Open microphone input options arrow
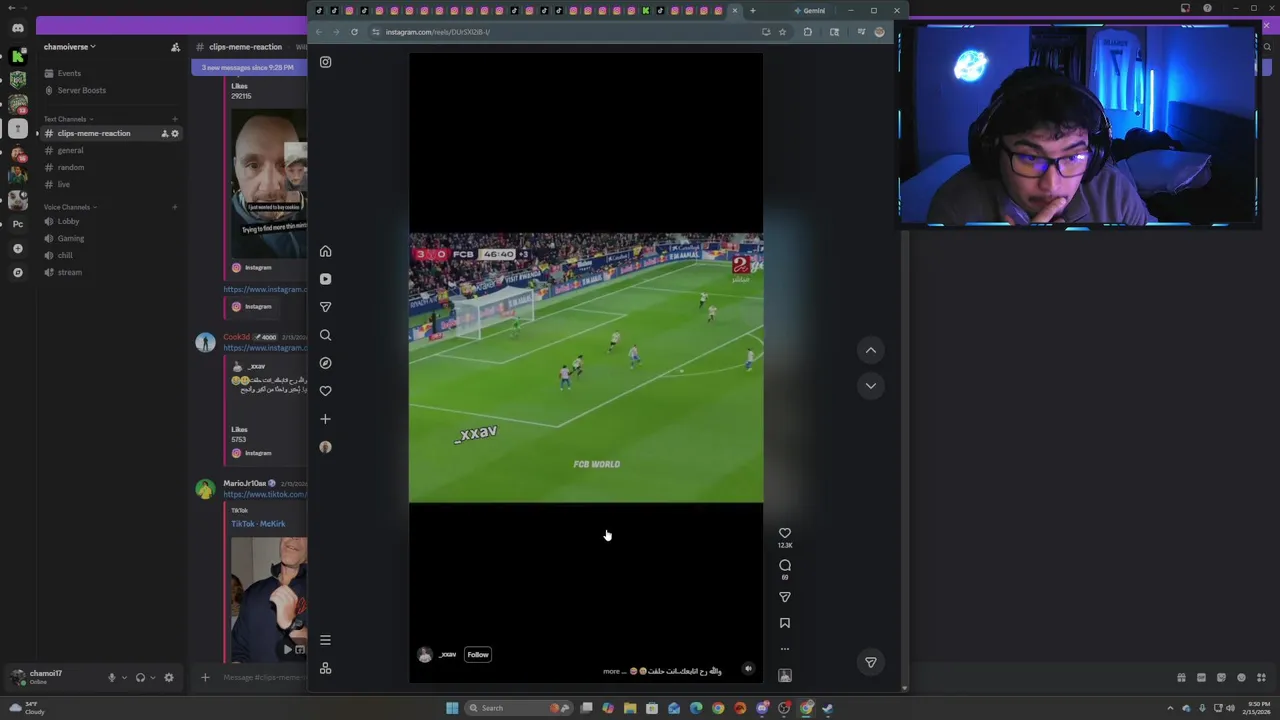Viewport: 1280px width, 720px height. click(124, 677)
